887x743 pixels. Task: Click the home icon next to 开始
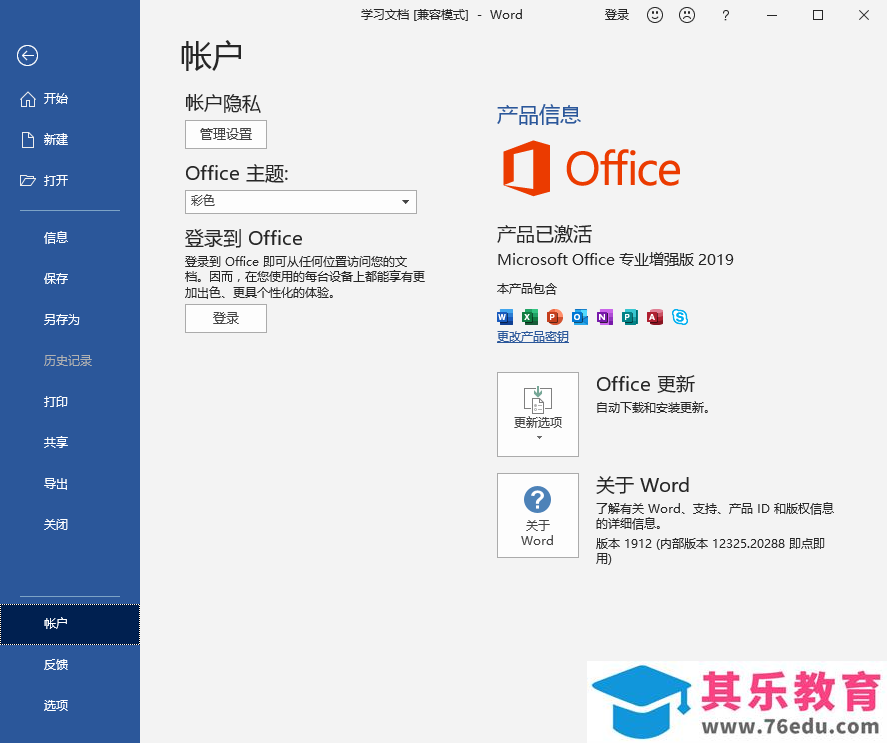point(27,99)
